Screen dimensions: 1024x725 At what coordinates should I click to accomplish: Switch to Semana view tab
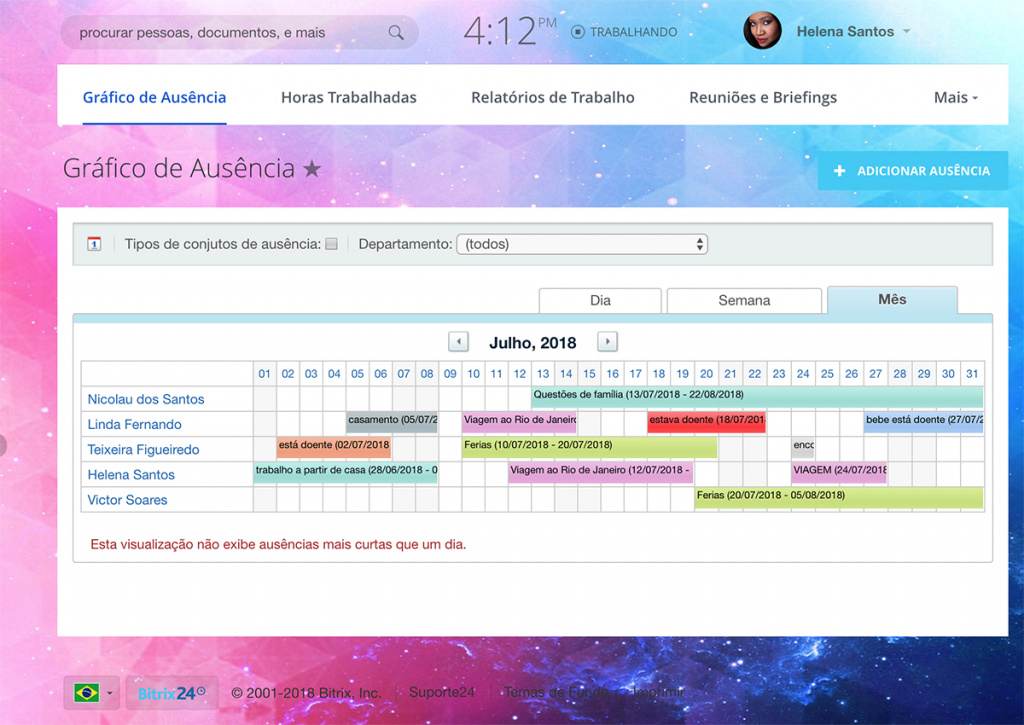tap(744, 300)
